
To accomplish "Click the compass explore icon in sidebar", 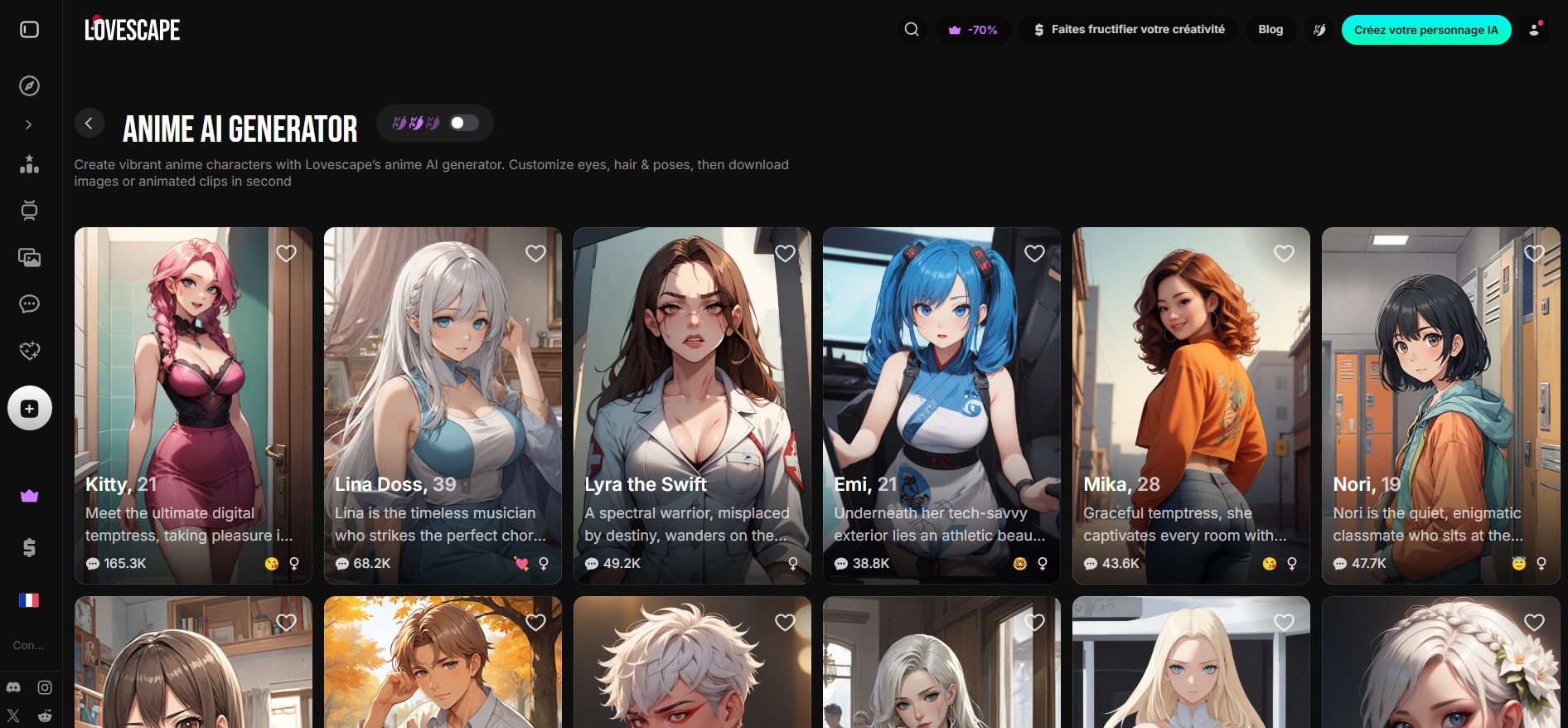I will point(29,86).
